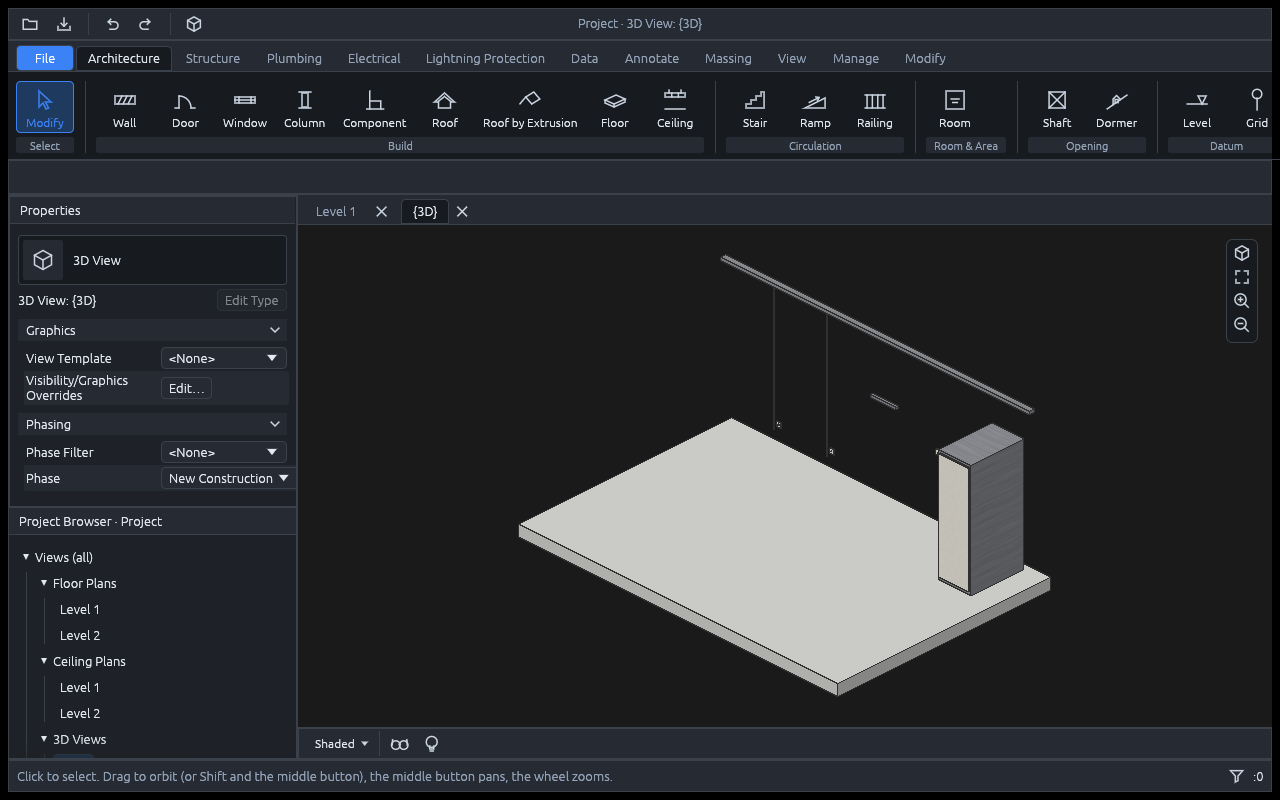Click the Edit Type button
The height and width of the screenshot is (800, 1280).
pos(251,300)
